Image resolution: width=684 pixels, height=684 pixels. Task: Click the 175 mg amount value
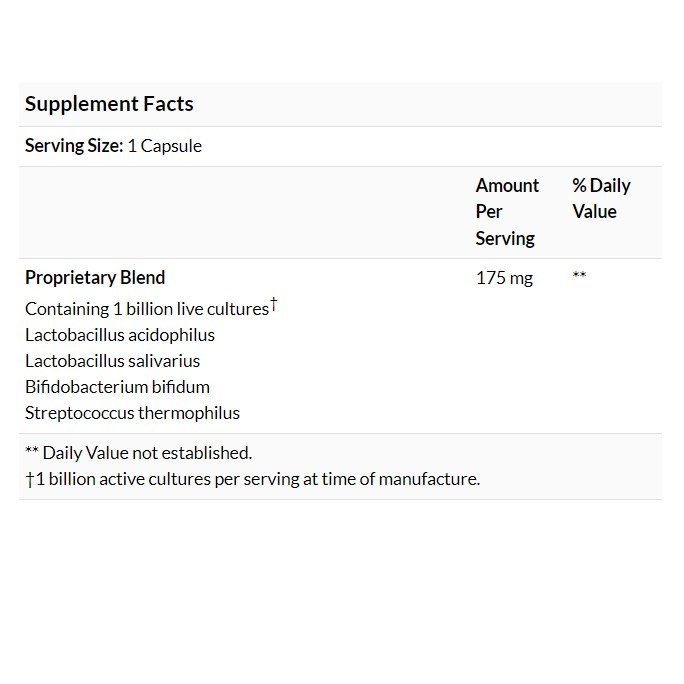click(x=504, y=278)
